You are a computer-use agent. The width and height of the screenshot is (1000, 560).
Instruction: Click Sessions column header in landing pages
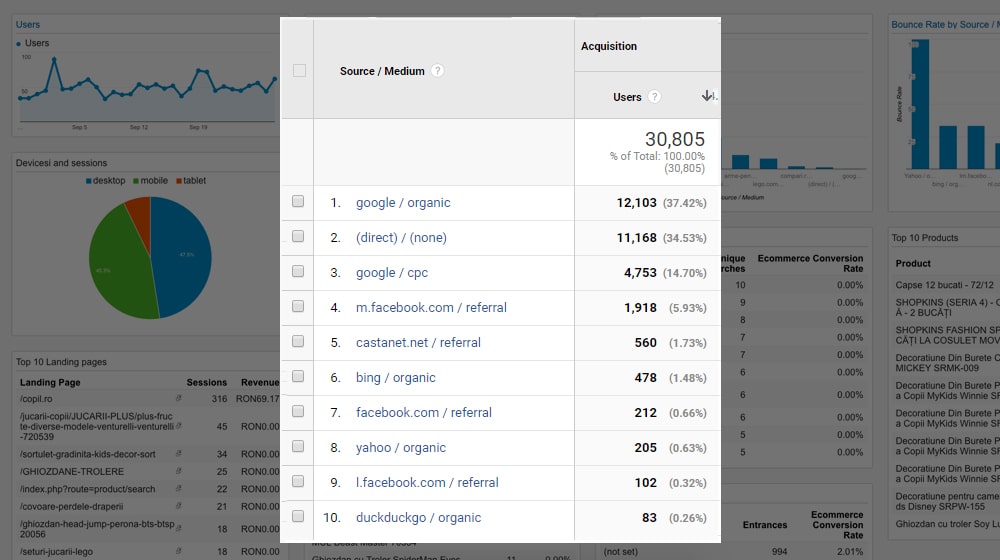point(207,382)
